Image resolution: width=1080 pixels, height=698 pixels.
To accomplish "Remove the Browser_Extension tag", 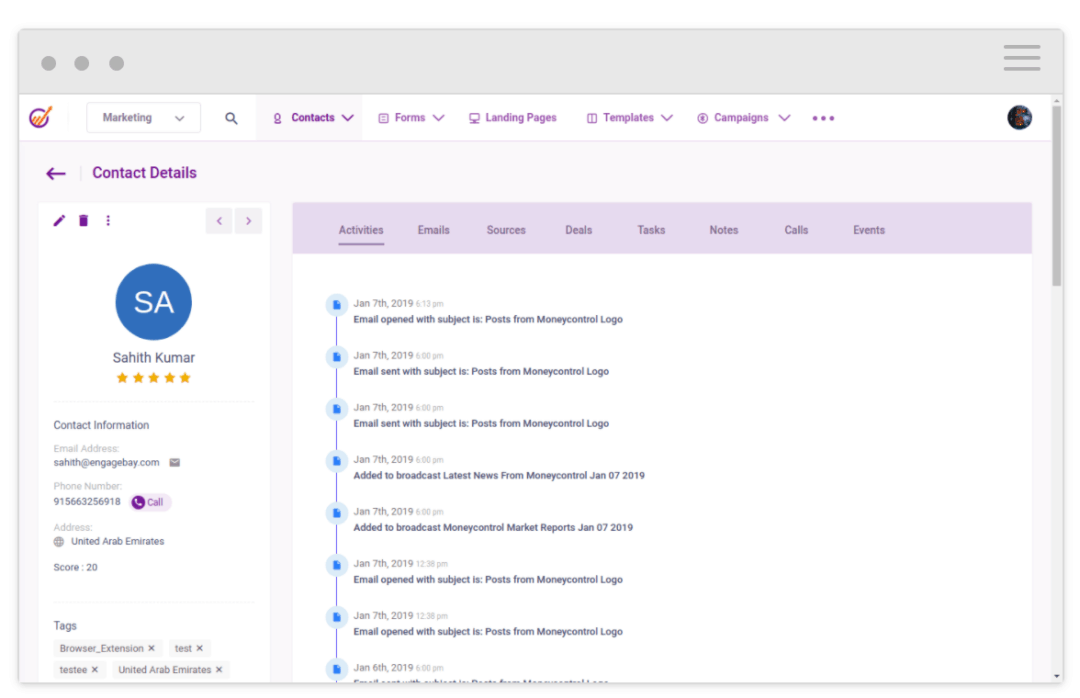I will (152, 649).
